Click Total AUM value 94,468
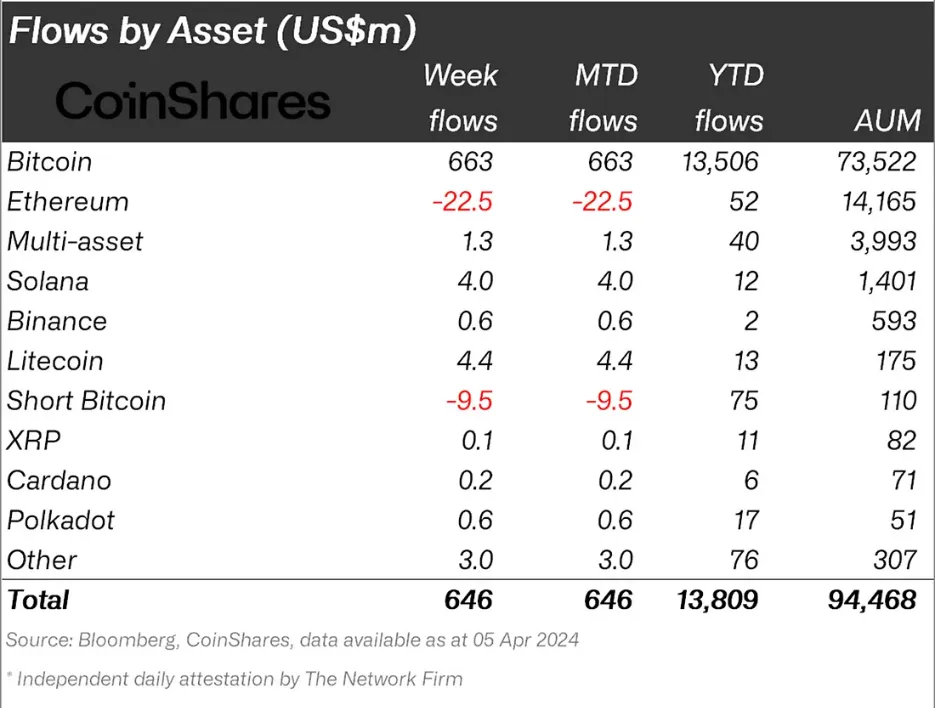Screen dimensions: 935x708 (x=872, y=600)
